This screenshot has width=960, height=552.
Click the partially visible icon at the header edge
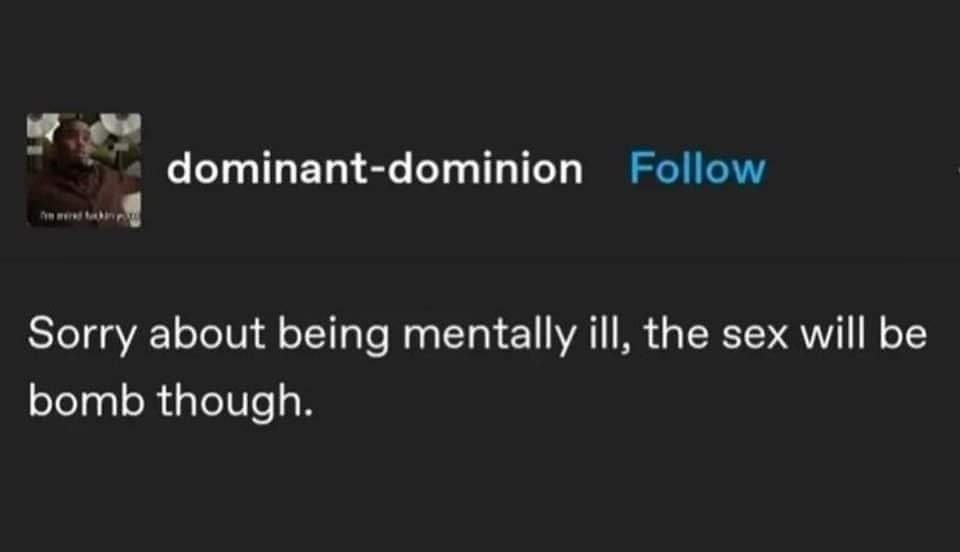957,166
